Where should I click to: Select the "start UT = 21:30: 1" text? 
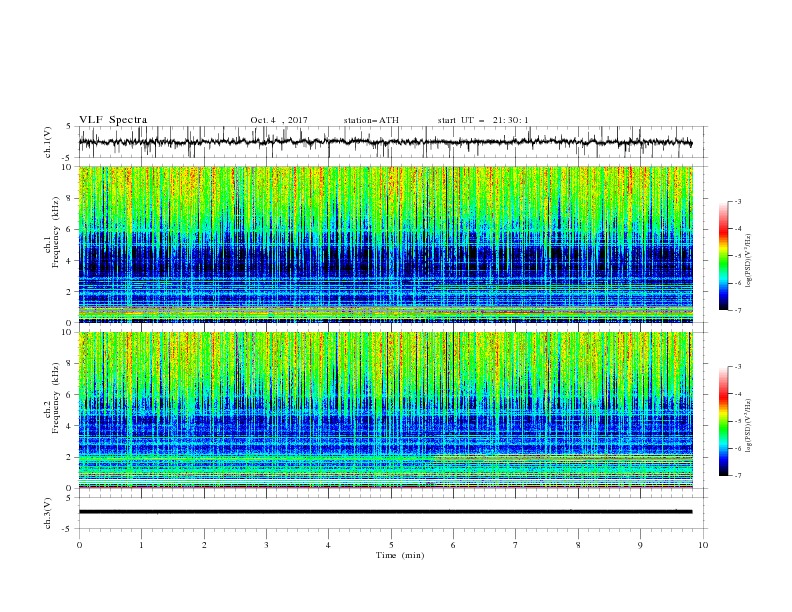[483, 120]
